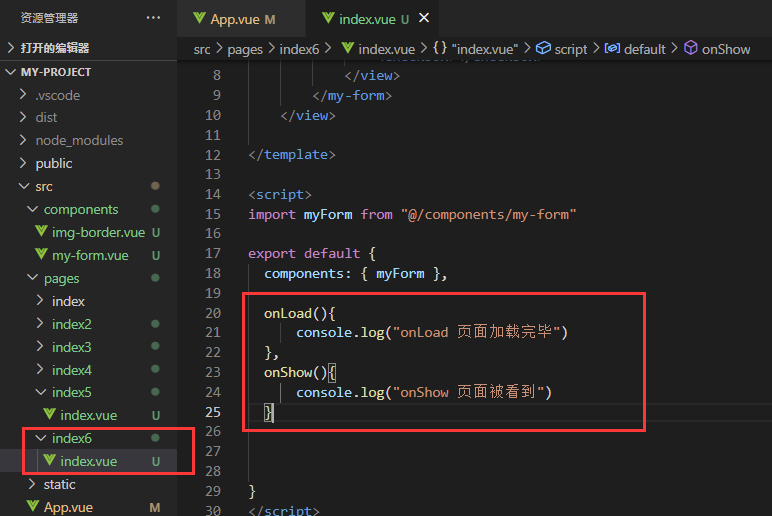Click the M status badge beside explorer App.vue
The height and width of the screenshot is (516, 772).
coord(155,508)
